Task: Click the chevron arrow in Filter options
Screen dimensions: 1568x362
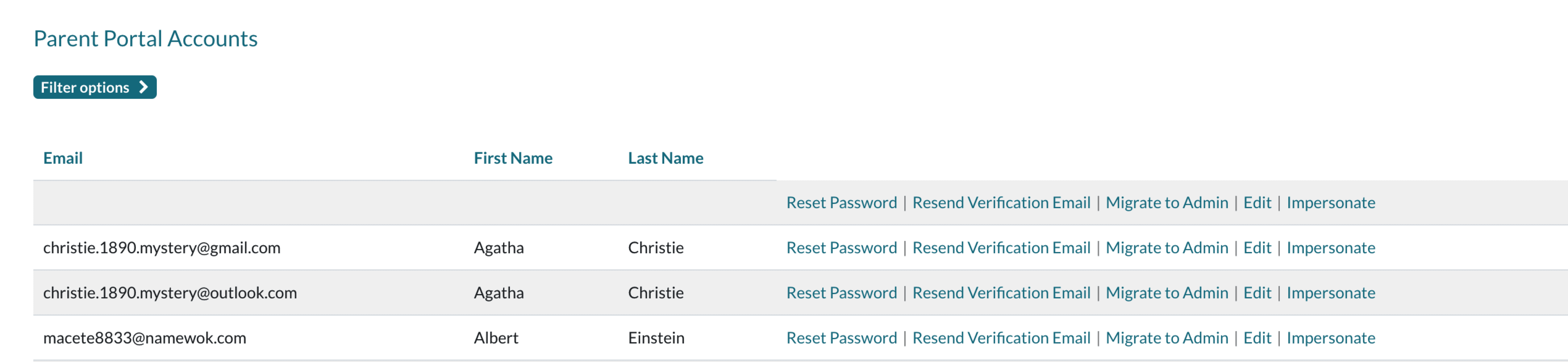Action: click(144, 87)
